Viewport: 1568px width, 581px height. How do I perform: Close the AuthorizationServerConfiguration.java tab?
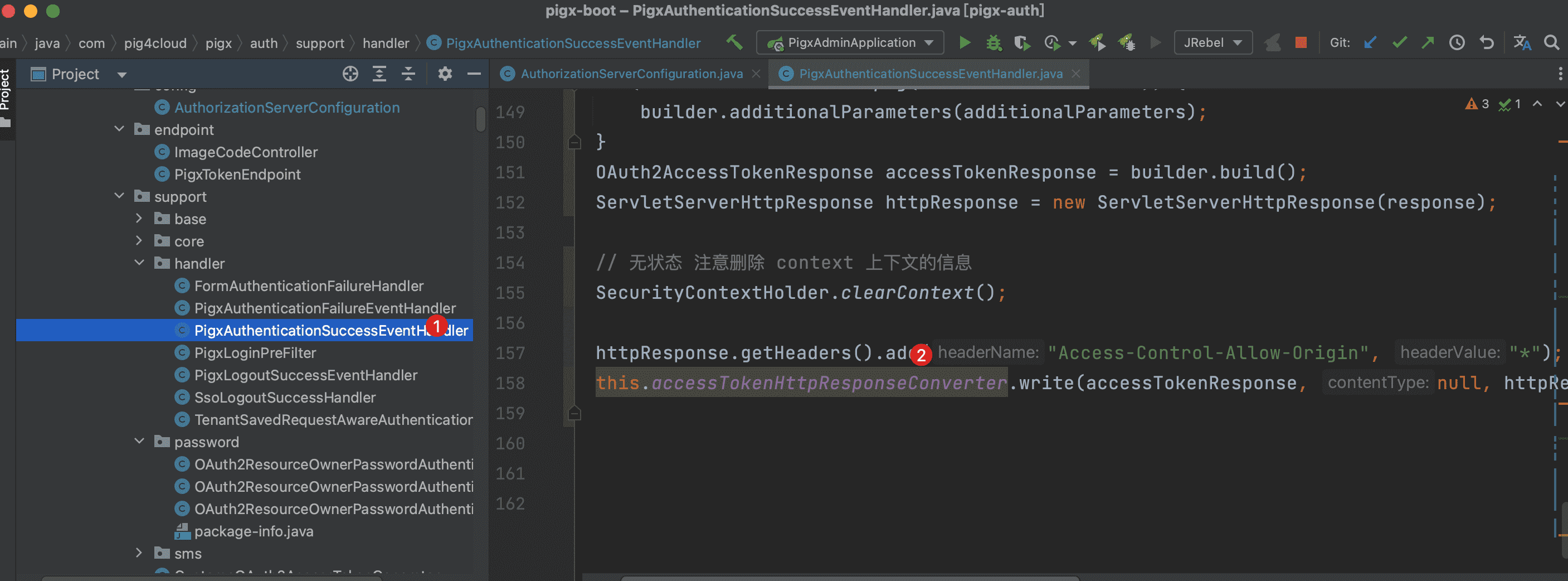[x=756, y=74]
